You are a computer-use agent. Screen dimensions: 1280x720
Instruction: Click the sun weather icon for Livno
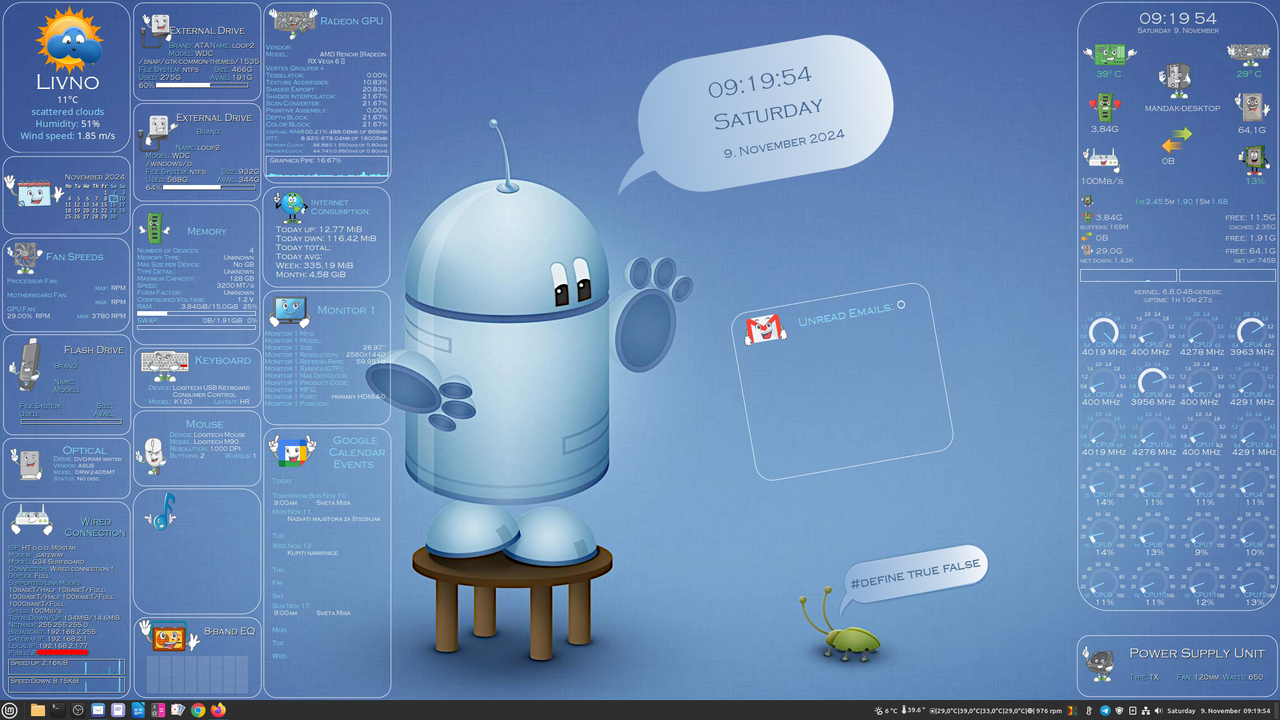(x=69, y=40)
